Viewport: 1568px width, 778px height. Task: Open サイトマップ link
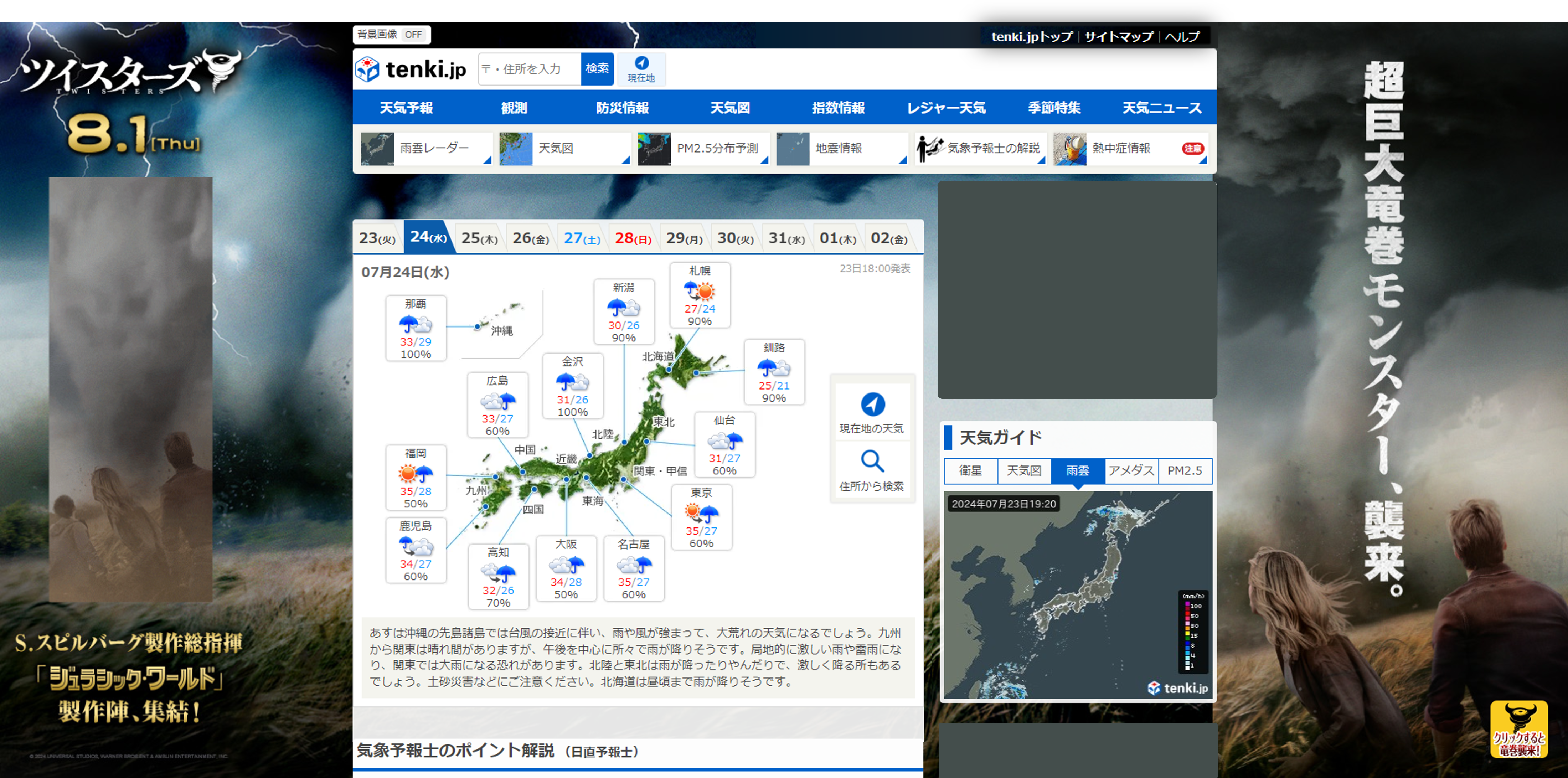[1119, 36]
